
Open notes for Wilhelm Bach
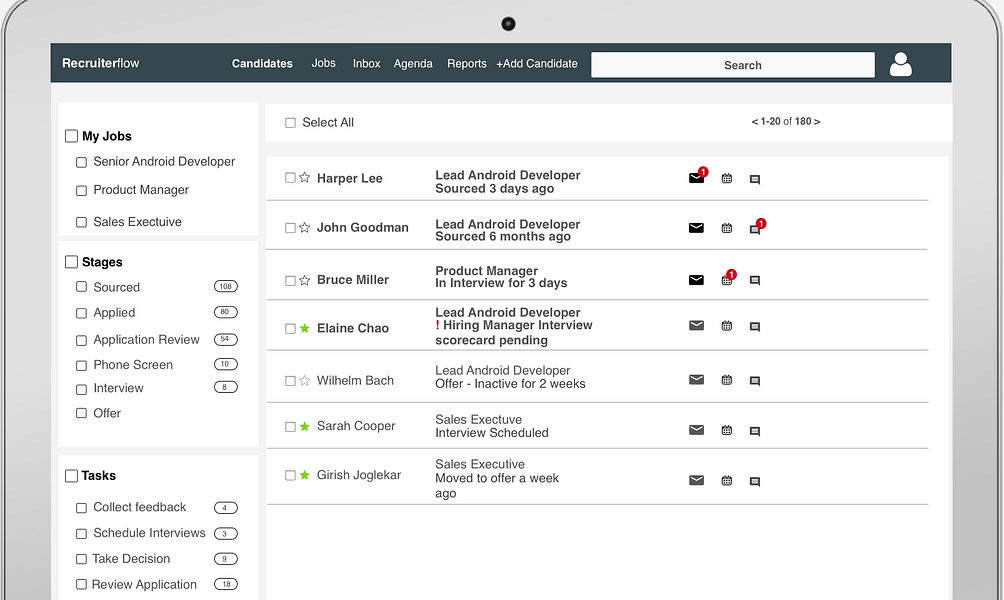click(x=755, y=381)
